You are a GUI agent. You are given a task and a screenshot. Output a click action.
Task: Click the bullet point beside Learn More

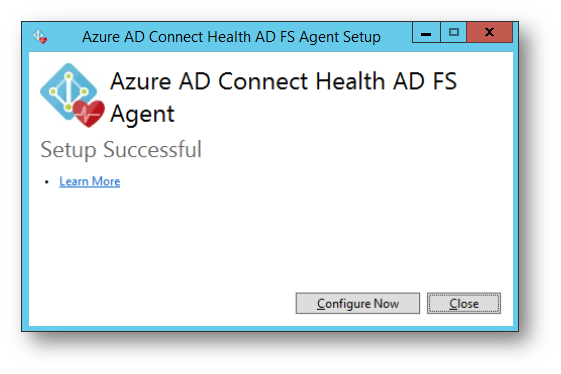[x=47, y=182]
